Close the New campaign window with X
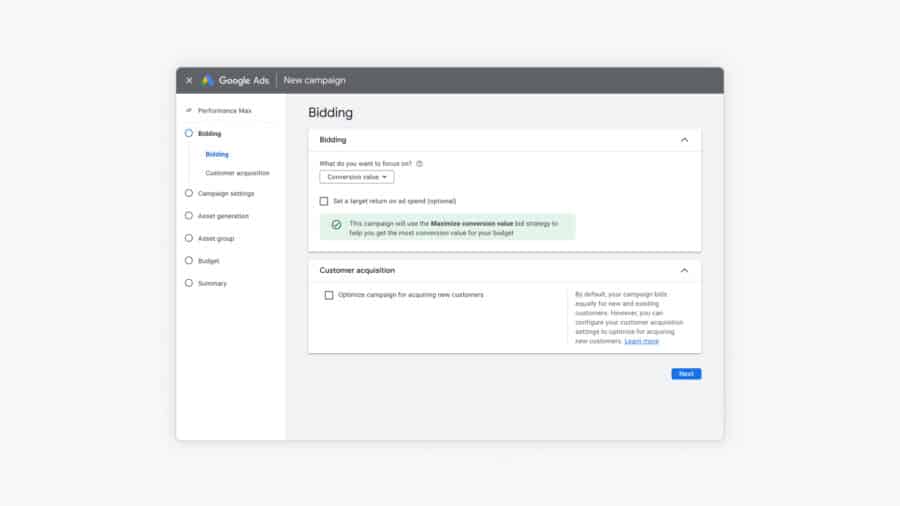The width and height of the screenshot is (900, 506). click(x=189, y=80)
